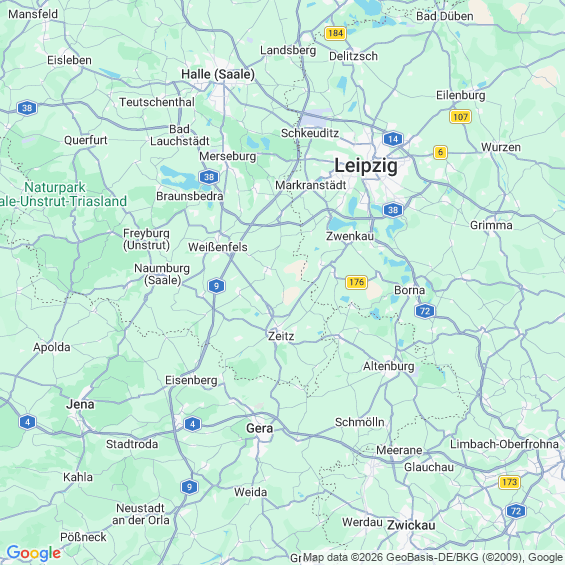The width and height of the screenshot is (565, 565).
Task: Click the B173 yellow road shield
Action: point(509,482)
